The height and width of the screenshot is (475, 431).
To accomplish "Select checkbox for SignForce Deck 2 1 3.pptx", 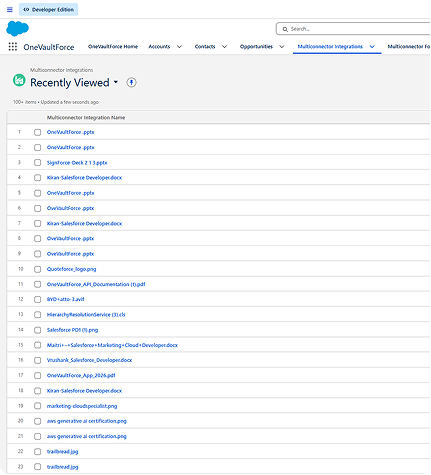I will (37, 163).
